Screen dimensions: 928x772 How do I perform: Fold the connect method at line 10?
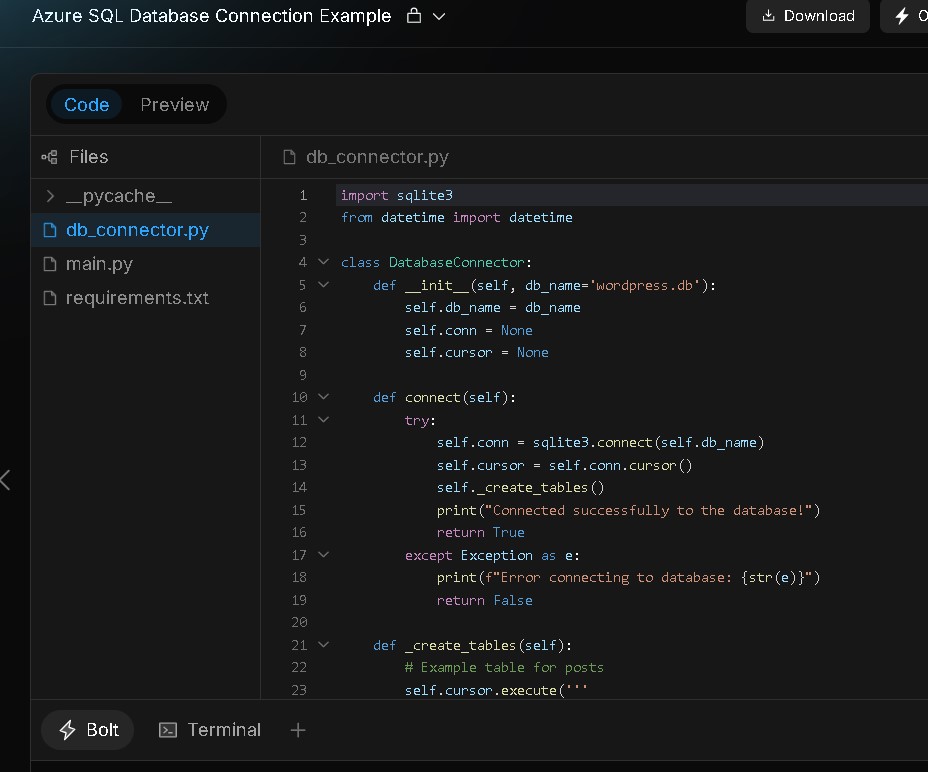pos(323,397)
